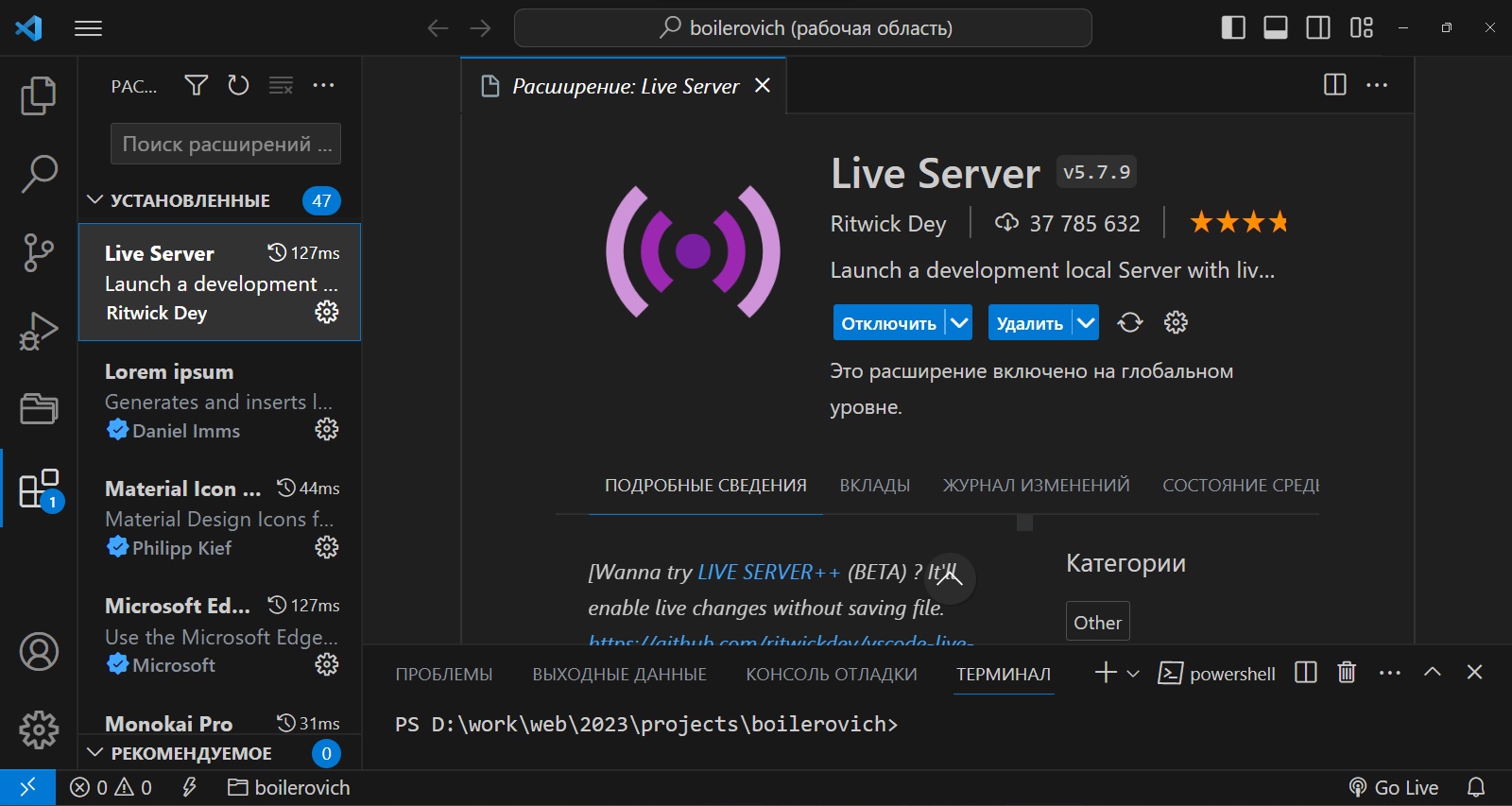Viewport: 1512px width, 806px height.
Task: Clear extensions search results icon
Action: (281, 86)
